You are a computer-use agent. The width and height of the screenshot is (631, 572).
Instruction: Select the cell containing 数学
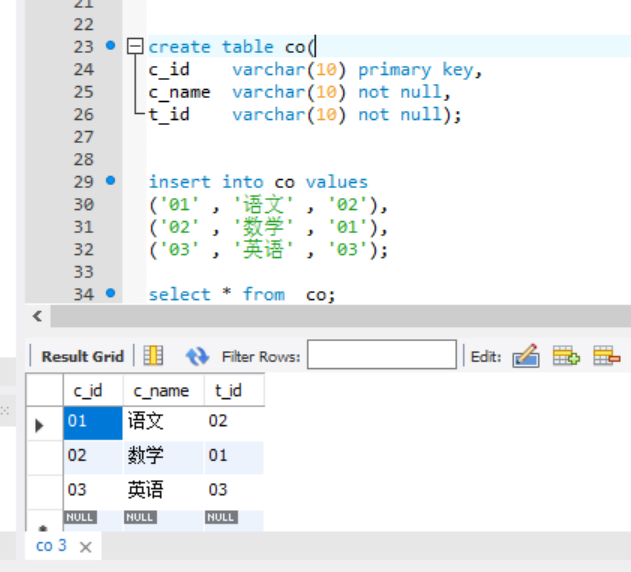(x=163, y=457)
